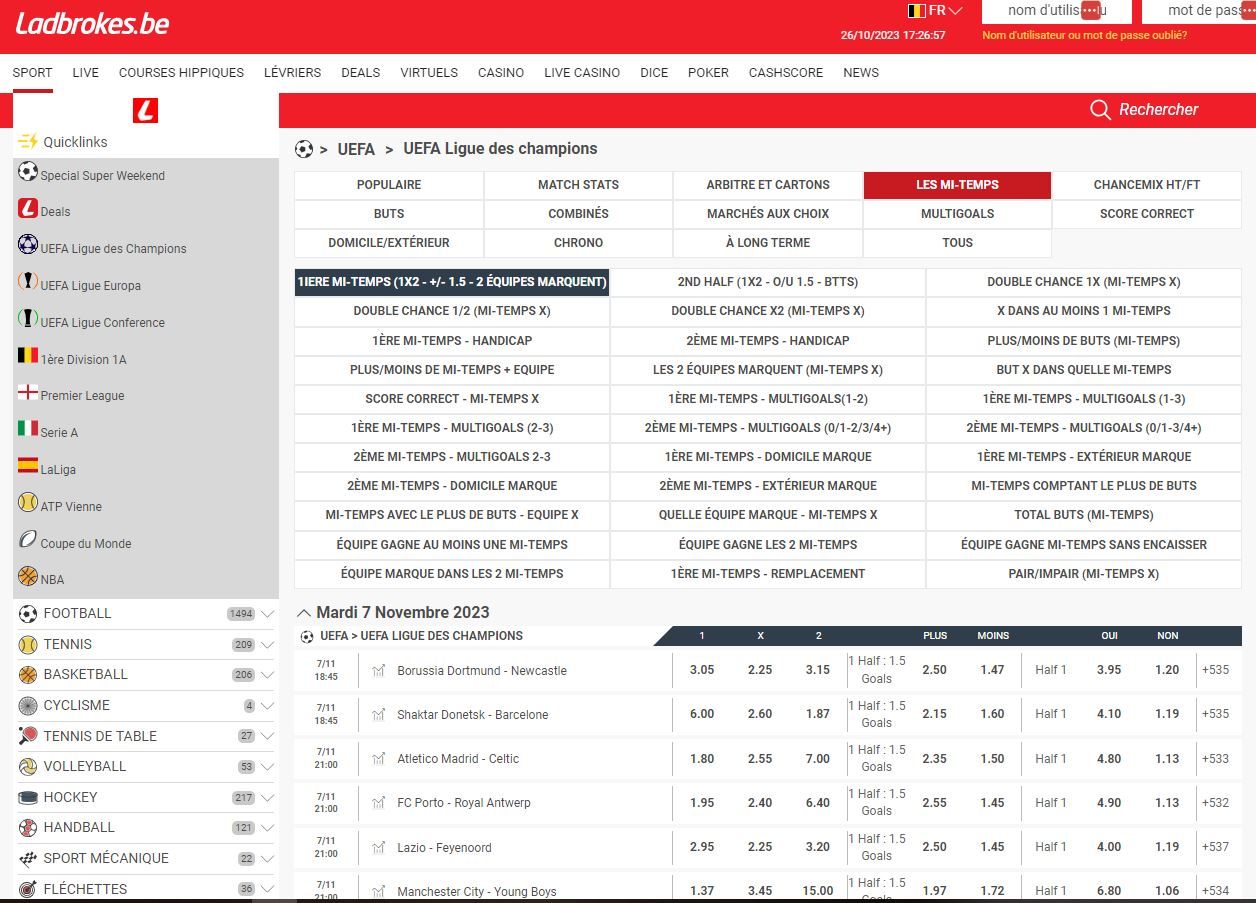Switch to the MATCH STATS tab
The height and width of the screenshot is (903, 1256).
pos(578,185)
